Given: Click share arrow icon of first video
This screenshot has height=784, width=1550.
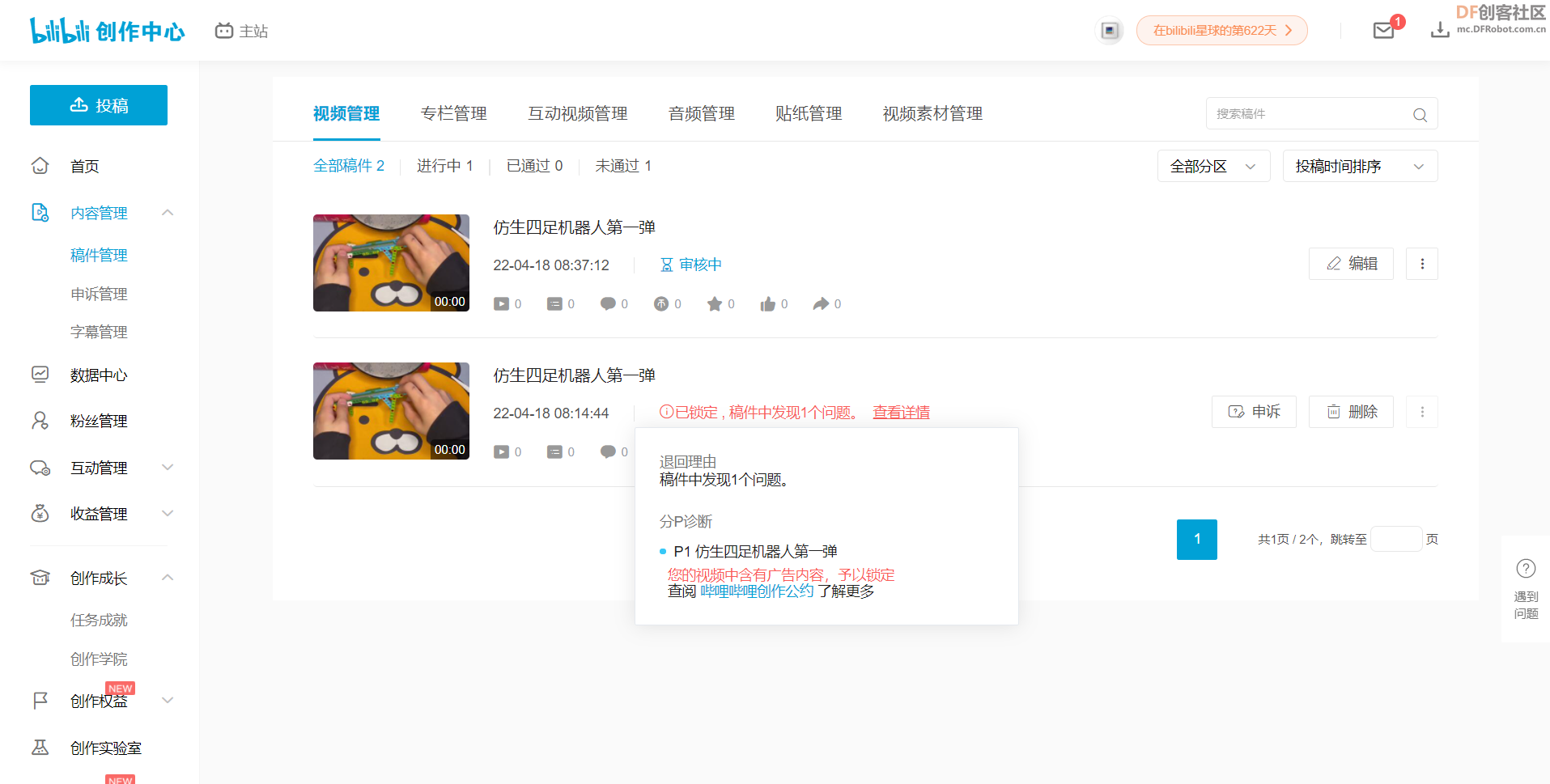Looking at the screenshot, I should click(821, 303).
